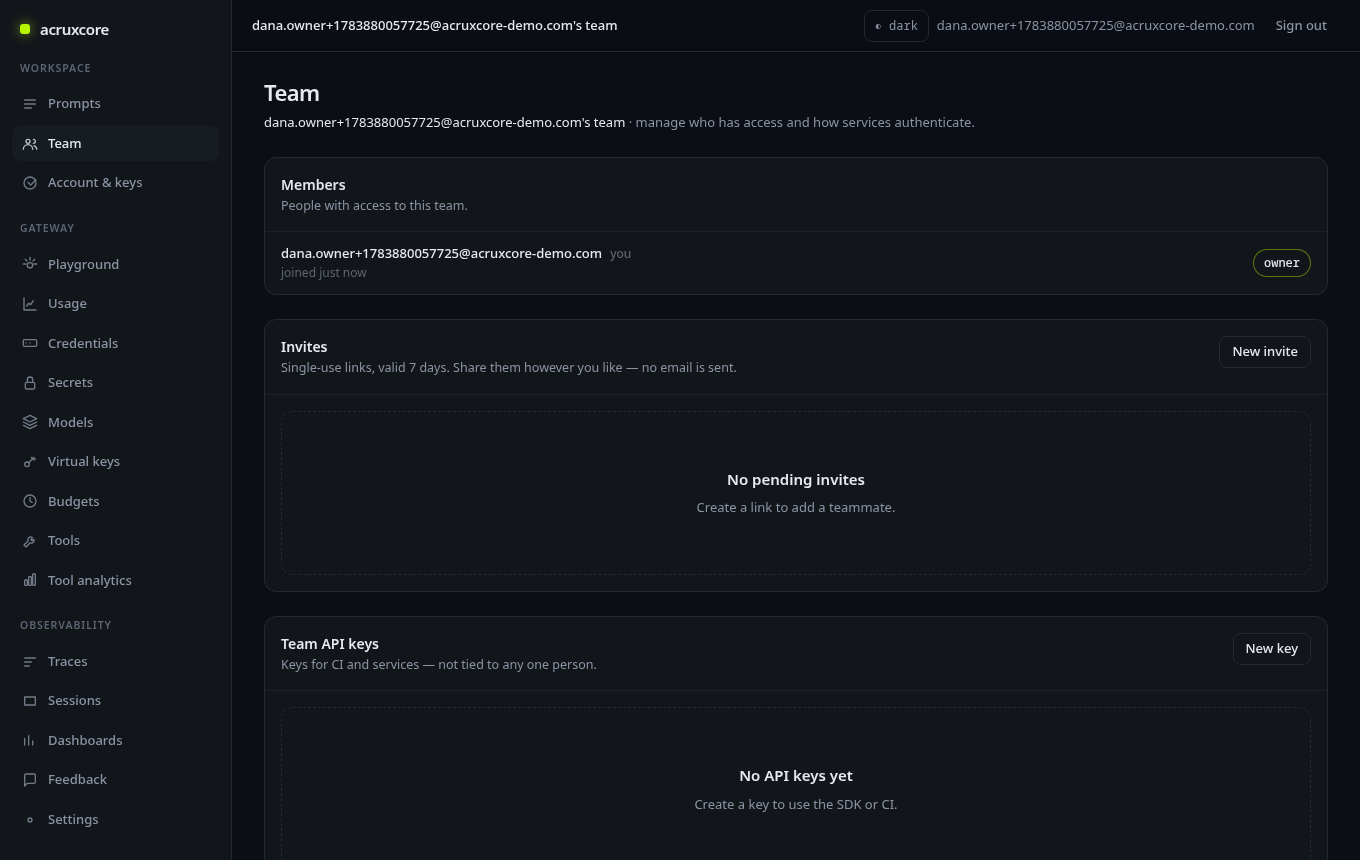The height and width of the screenshot is (860, 1360).
Task: Open the Secrets page
Action: [x=115, y=383]
